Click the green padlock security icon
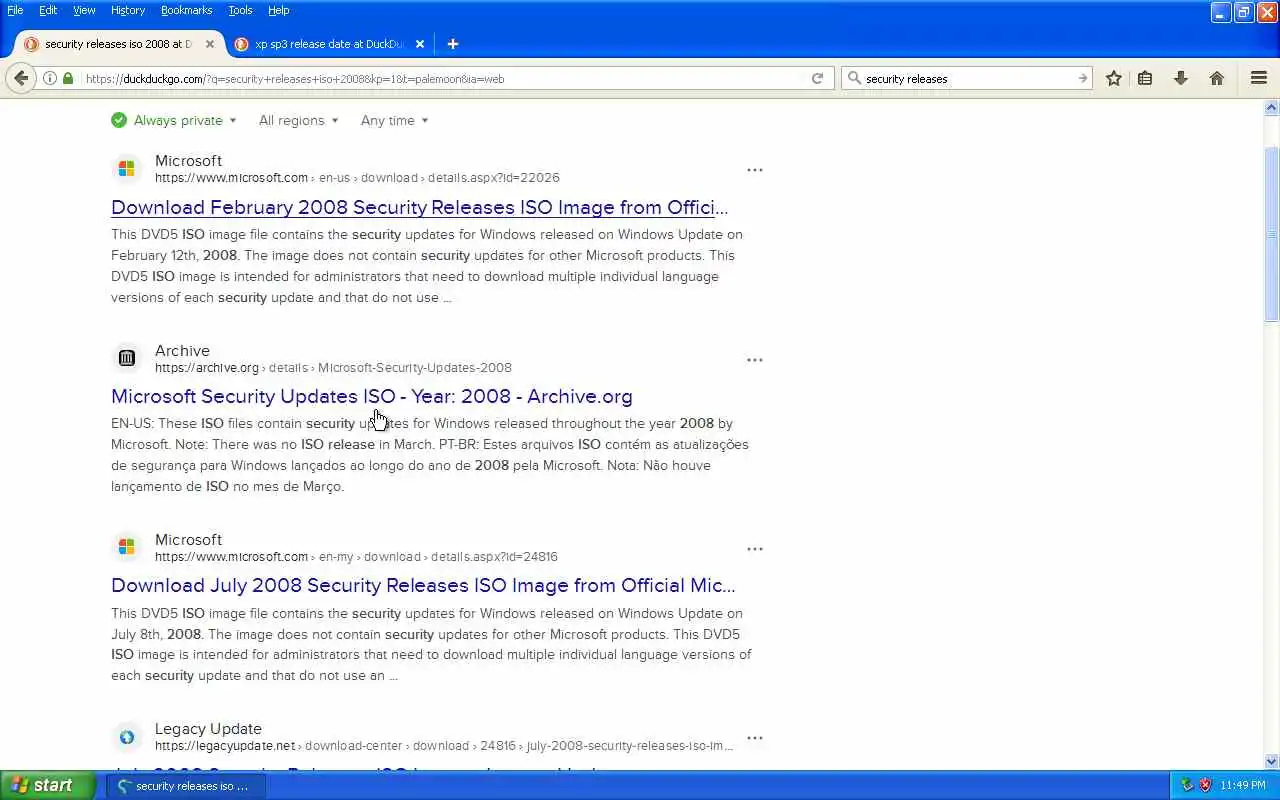The image size is (1280, 800). (68, 78)
